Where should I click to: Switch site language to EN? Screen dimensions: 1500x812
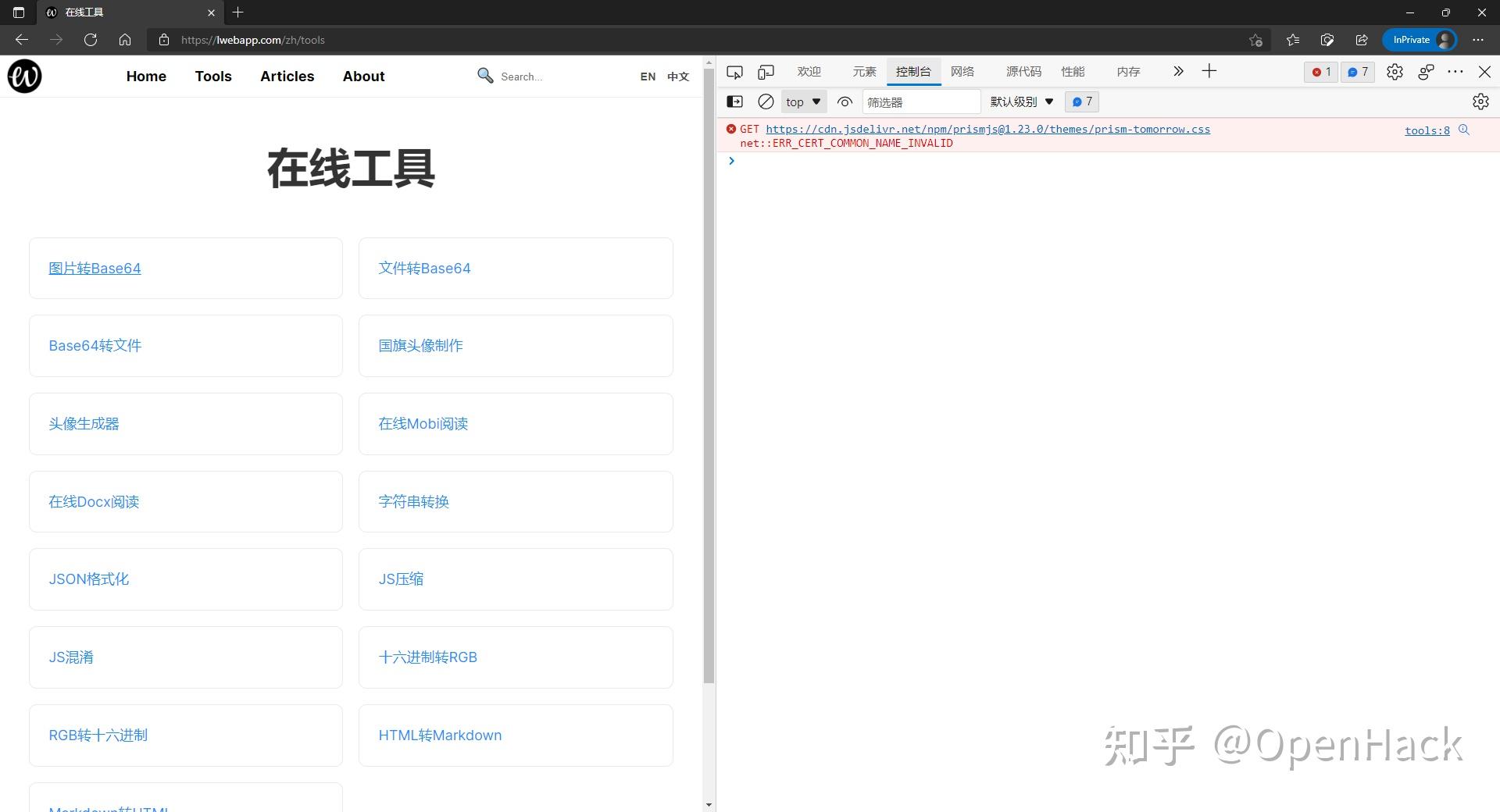pyautogui.click(x=648, y=76)
